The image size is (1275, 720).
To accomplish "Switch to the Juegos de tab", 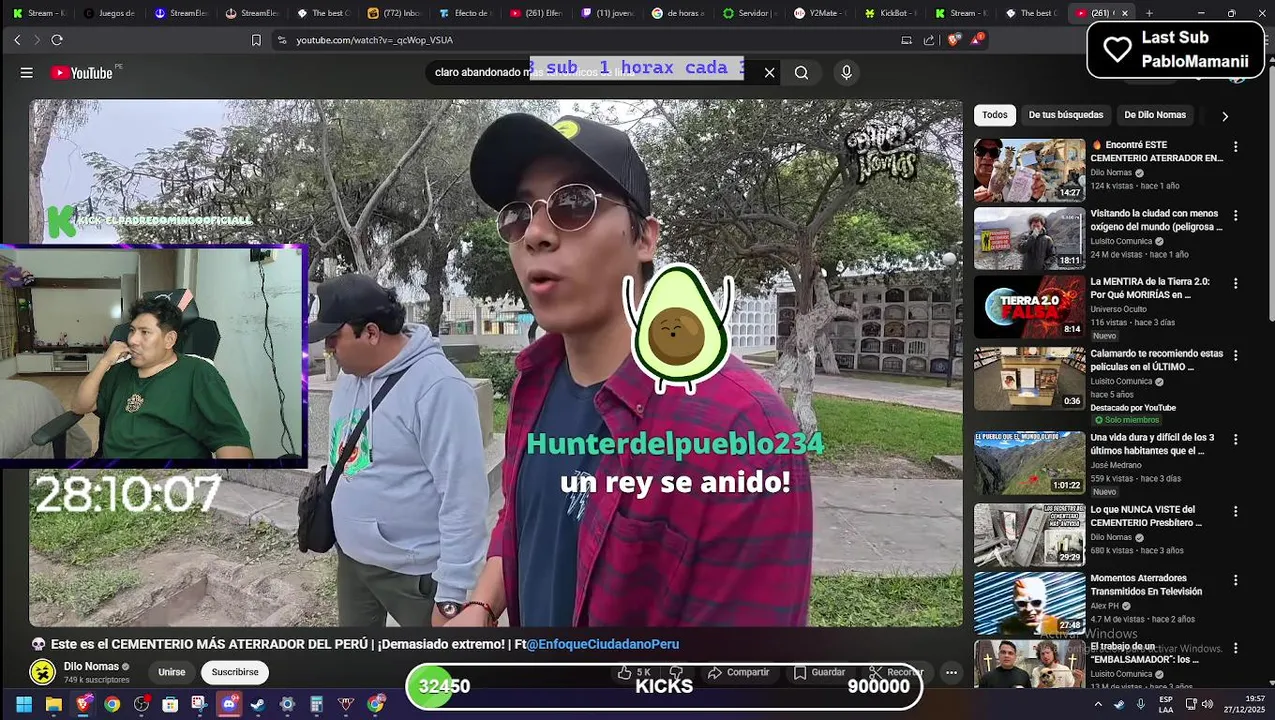I will 109,13.
